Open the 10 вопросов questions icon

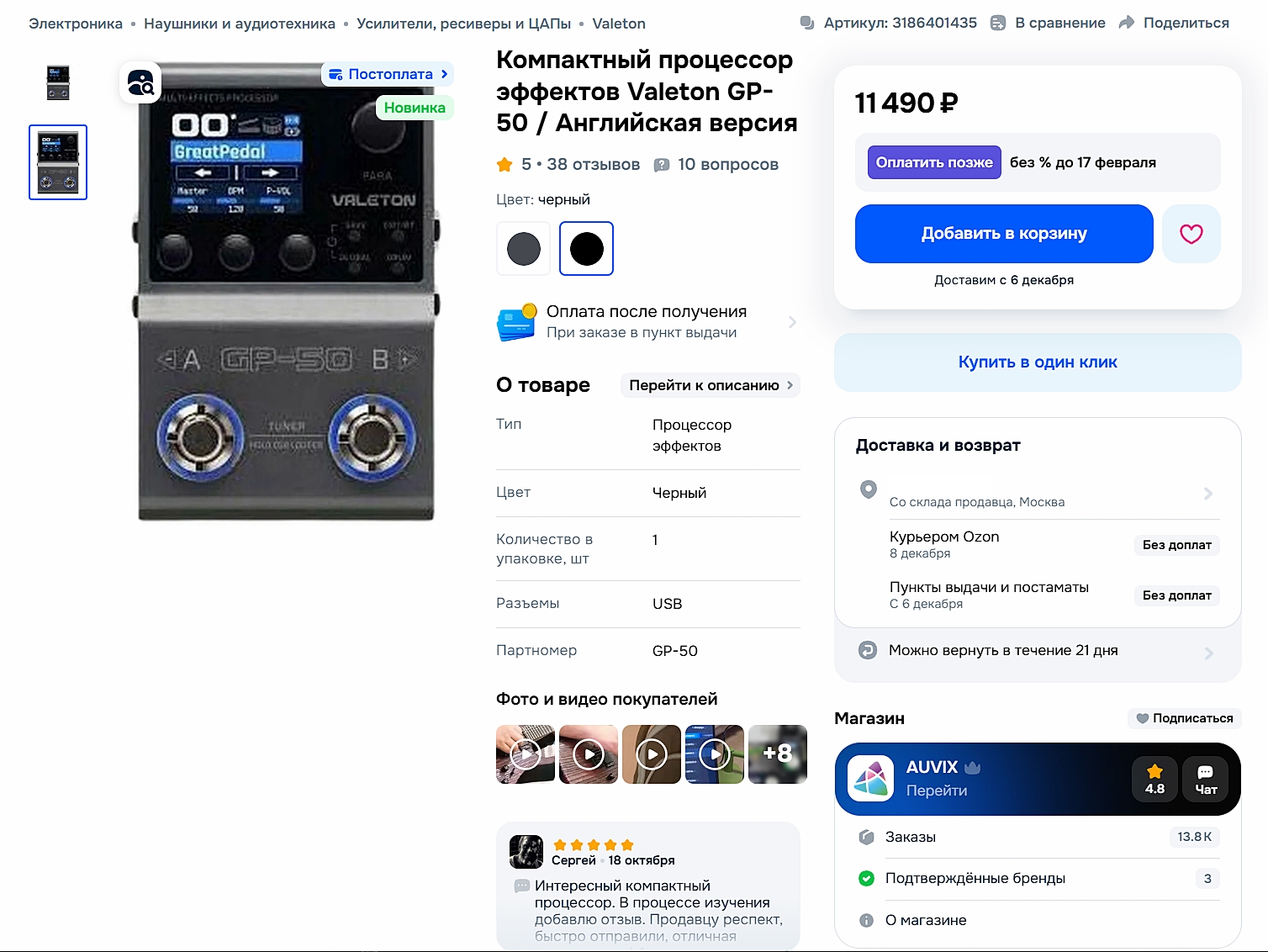click(x=662, y=165)
